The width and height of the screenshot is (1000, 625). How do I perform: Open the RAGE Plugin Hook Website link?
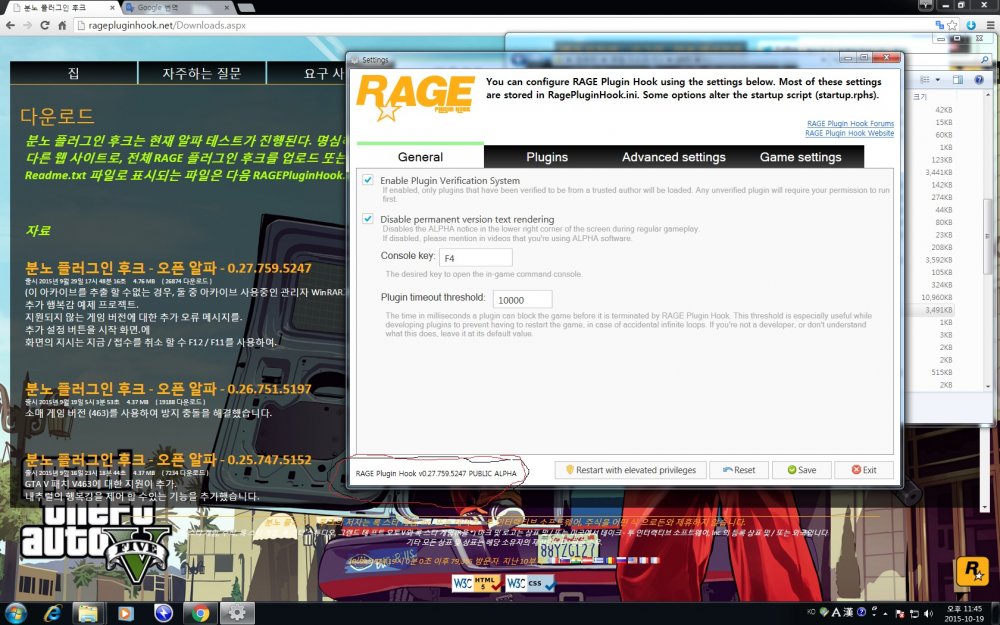(849, 133)
